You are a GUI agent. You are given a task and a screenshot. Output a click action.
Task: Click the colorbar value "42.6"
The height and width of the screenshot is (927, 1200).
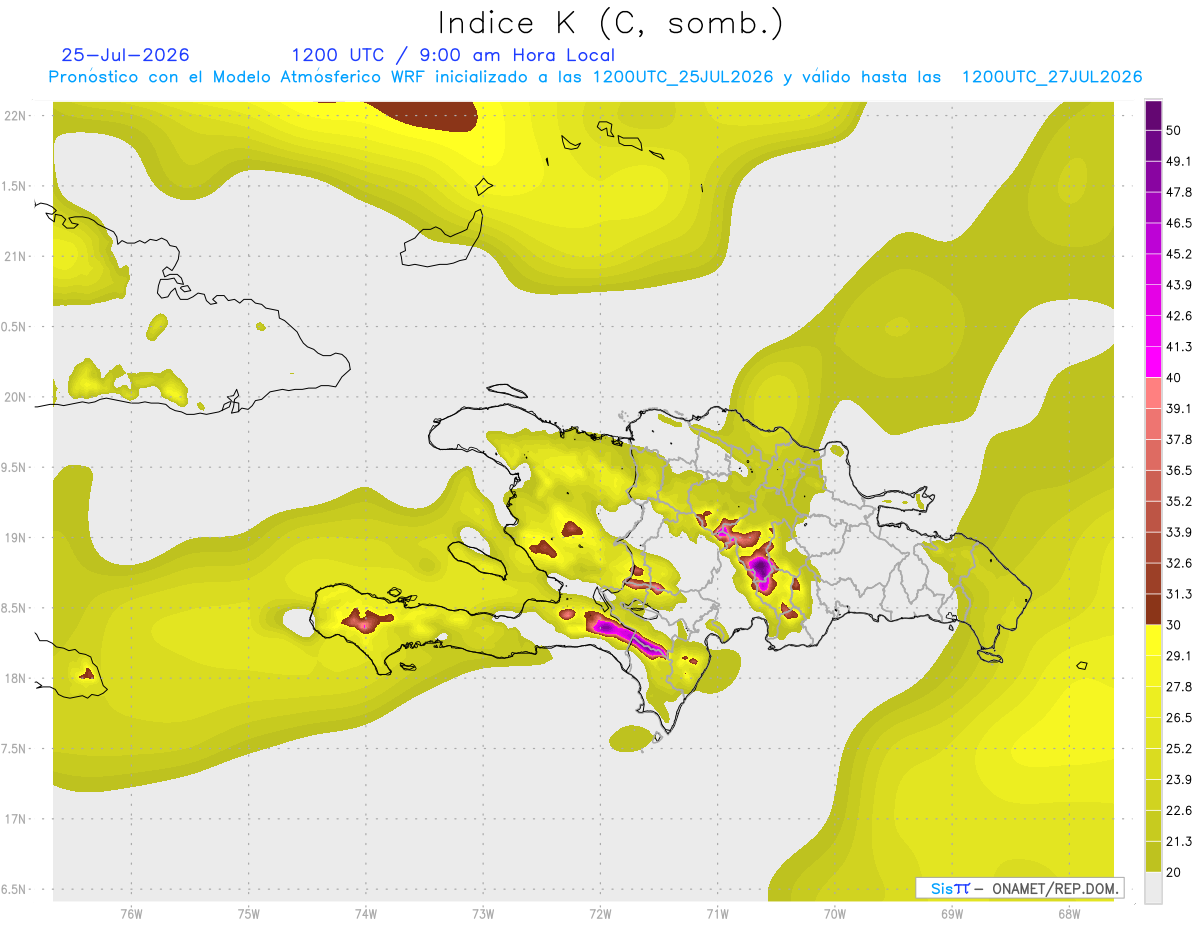(1179, 316)
